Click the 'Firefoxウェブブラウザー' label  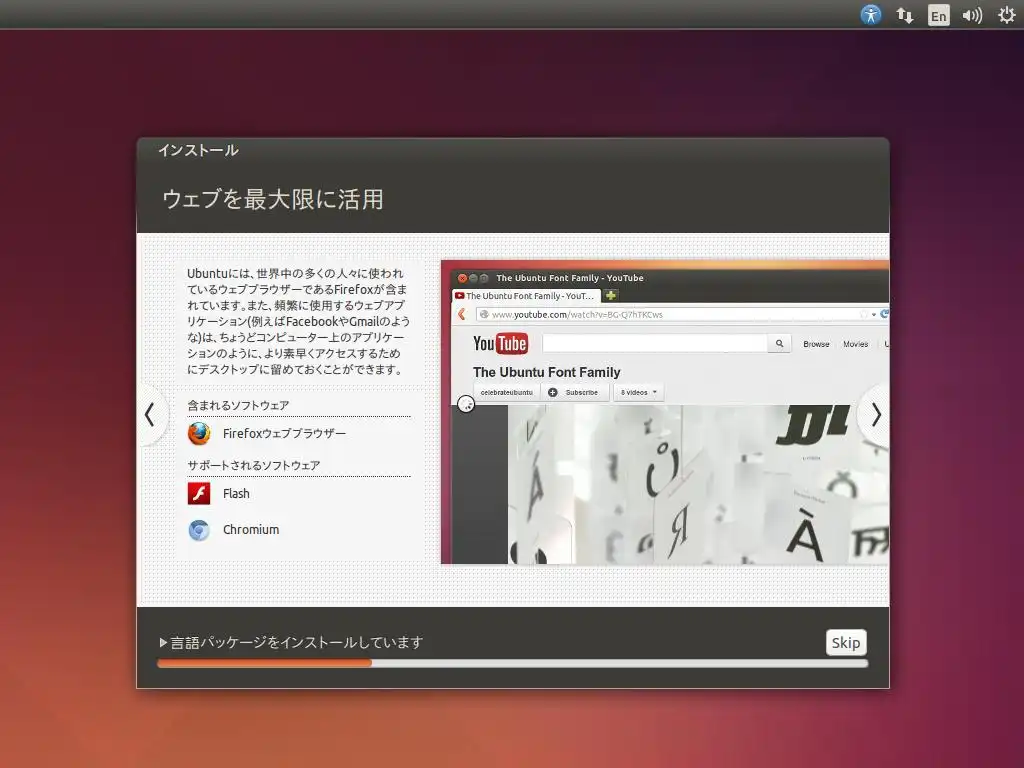[x=284, y=434]
